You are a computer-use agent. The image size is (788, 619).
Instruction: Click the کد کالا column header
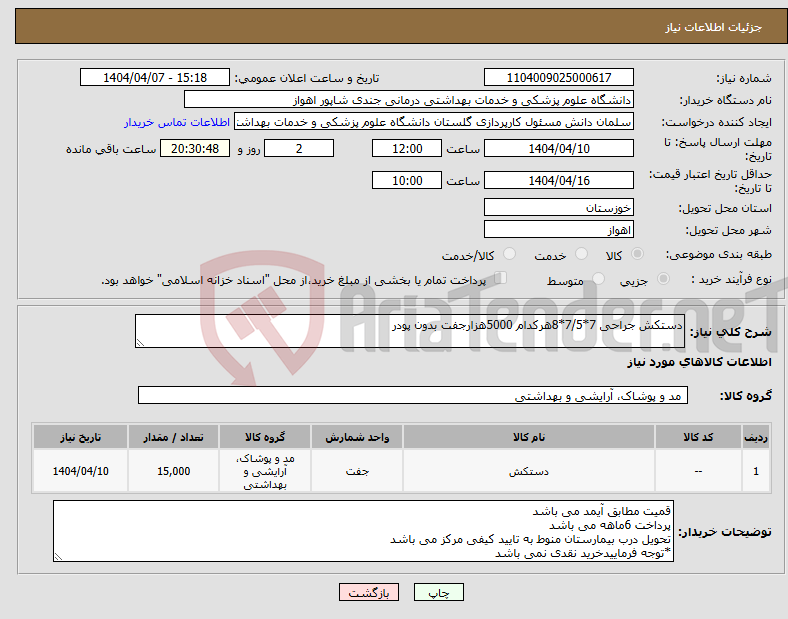(x=698, y=437)
